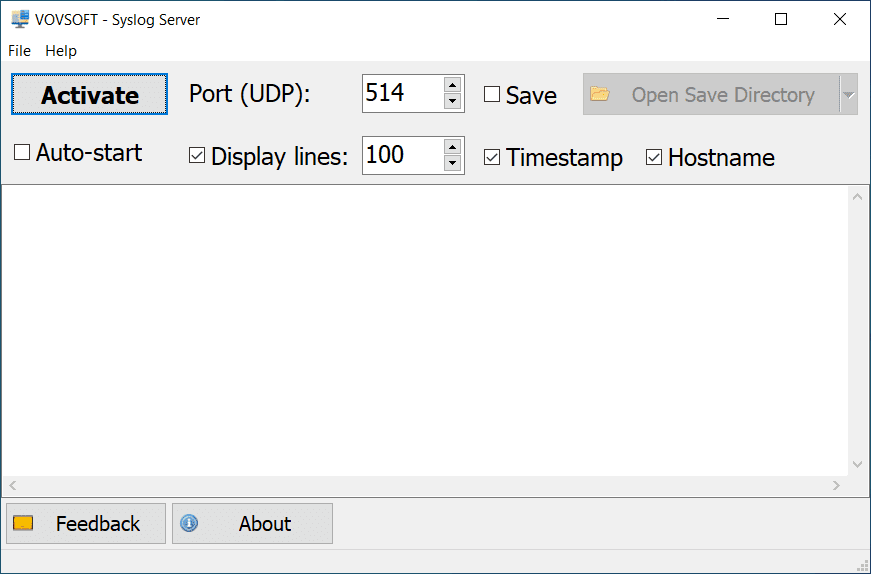871x574 pixels.
Task: Disable the Timestamp checkbox
Action: click(x=492, y=157)
